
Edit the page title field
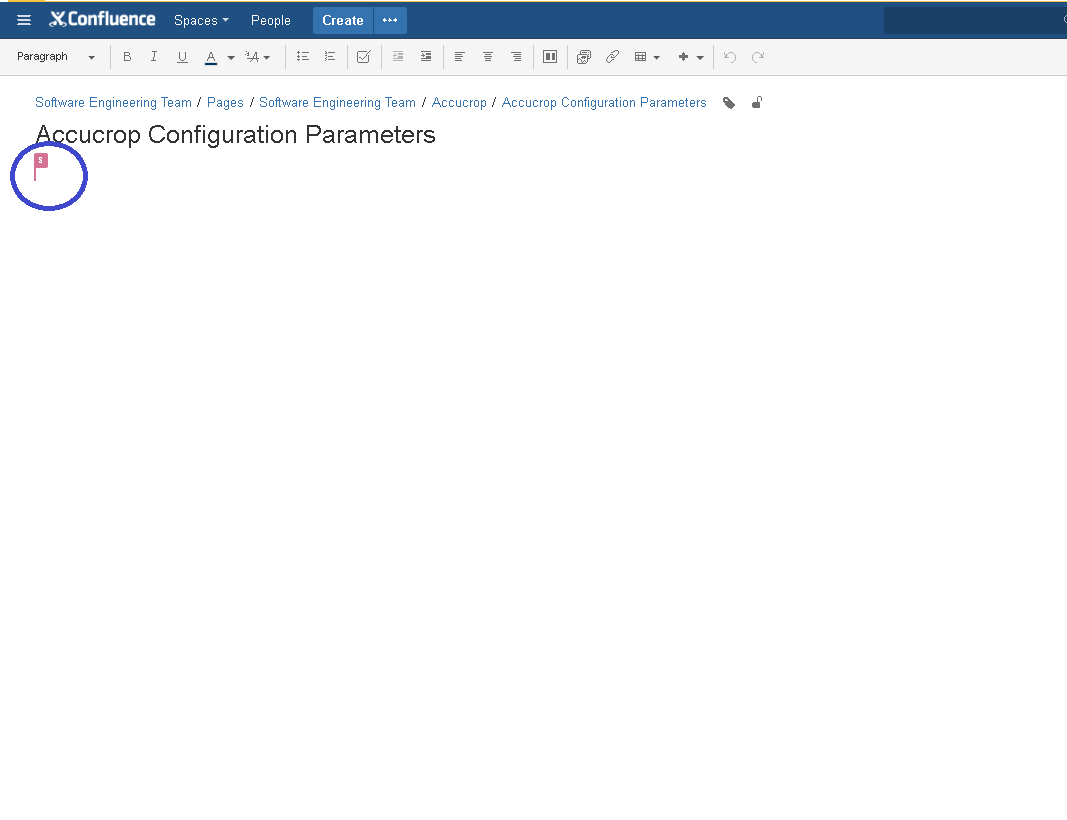tap(235, 135)
